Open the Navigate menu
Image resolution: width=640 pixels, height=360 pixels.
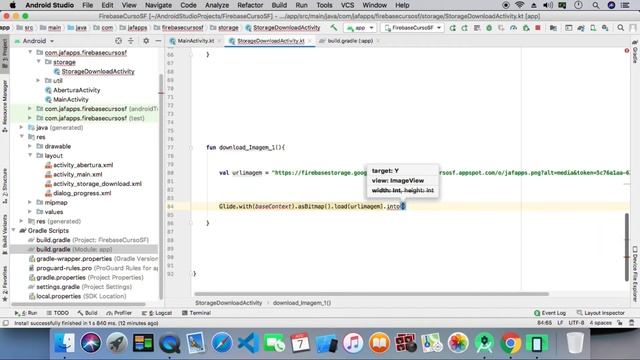(x=158, y=5)
